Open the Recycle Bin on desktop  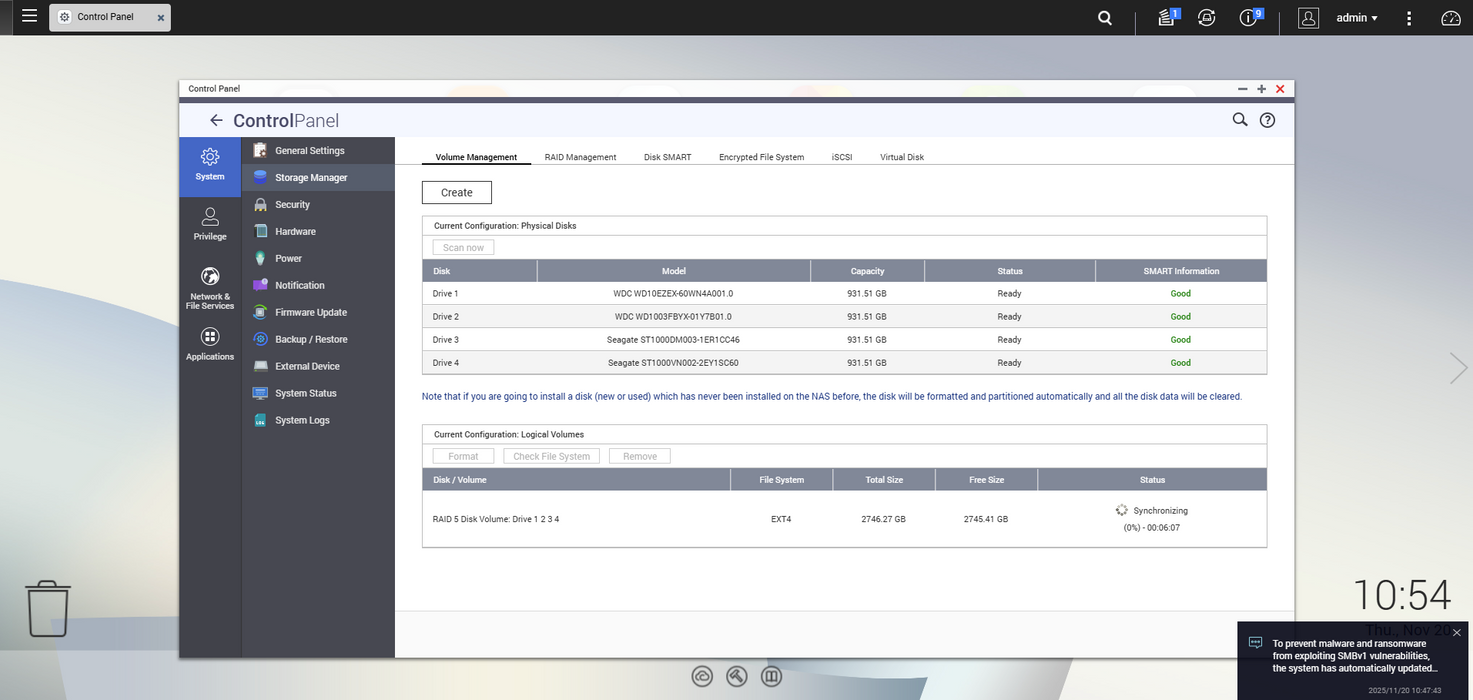48,609
